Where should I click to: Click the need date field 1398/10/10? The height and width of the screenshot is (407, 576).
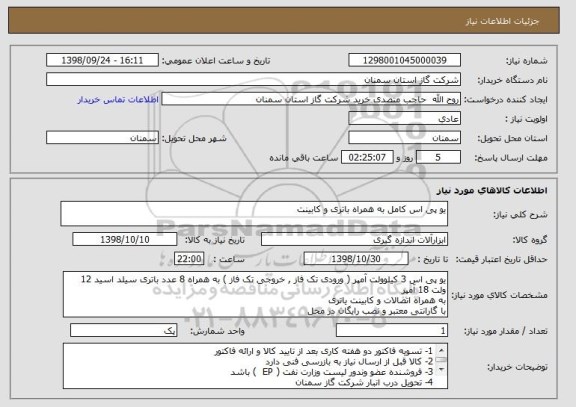125,240
